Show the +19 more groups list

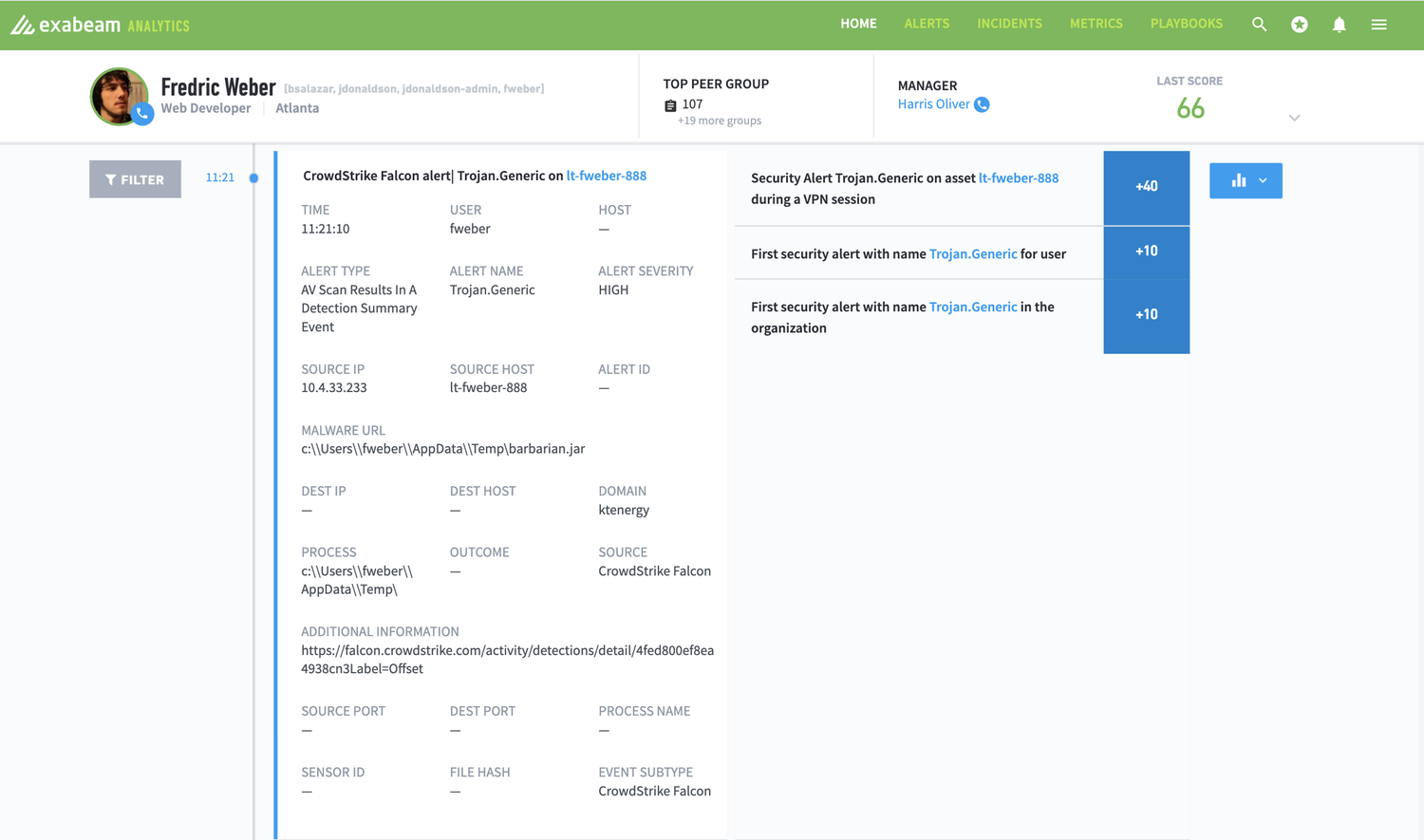[719, 121]
